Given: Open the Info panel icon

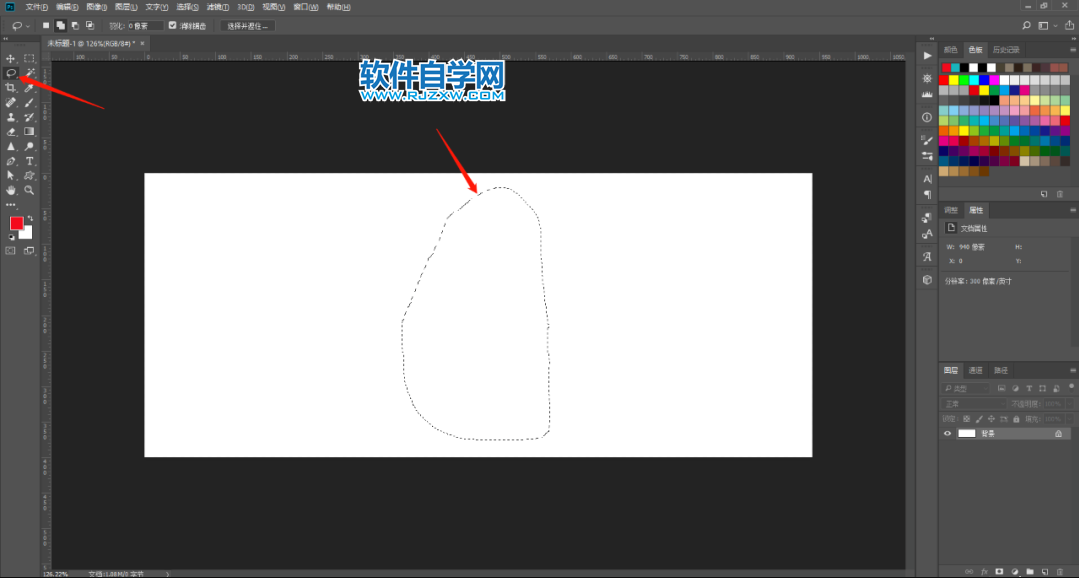Looking at the screenshot, I should (x=927, y=117).
